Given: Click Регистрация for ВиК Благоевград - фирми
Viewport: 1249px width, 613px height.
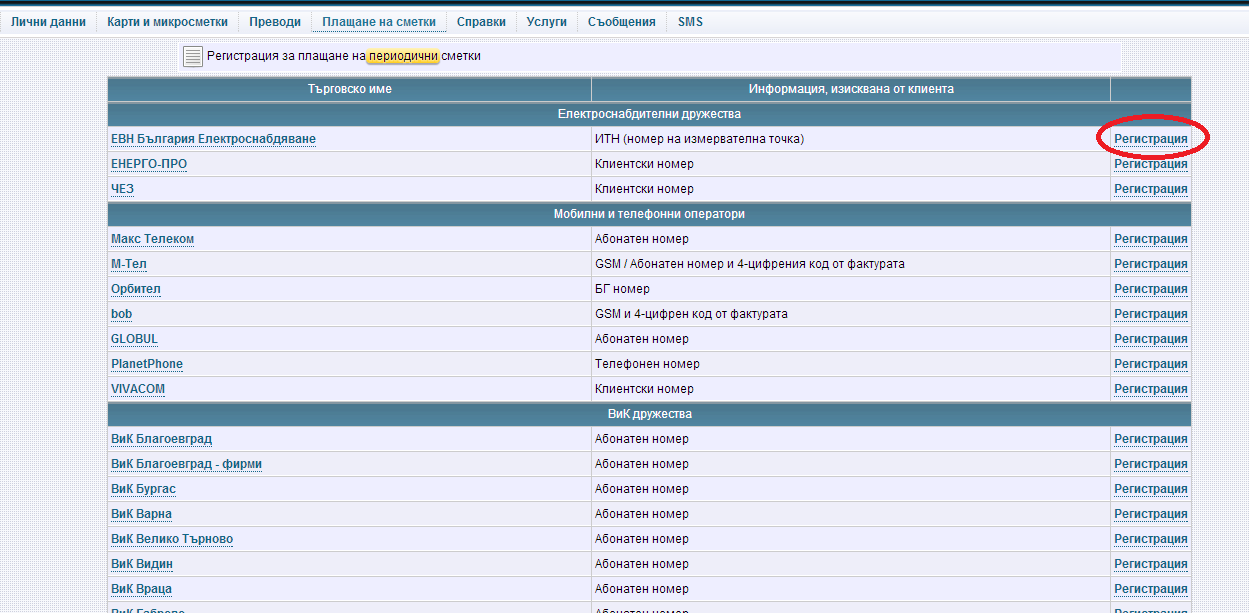Looking at the screenshot, I should (x=1151, y=464).
